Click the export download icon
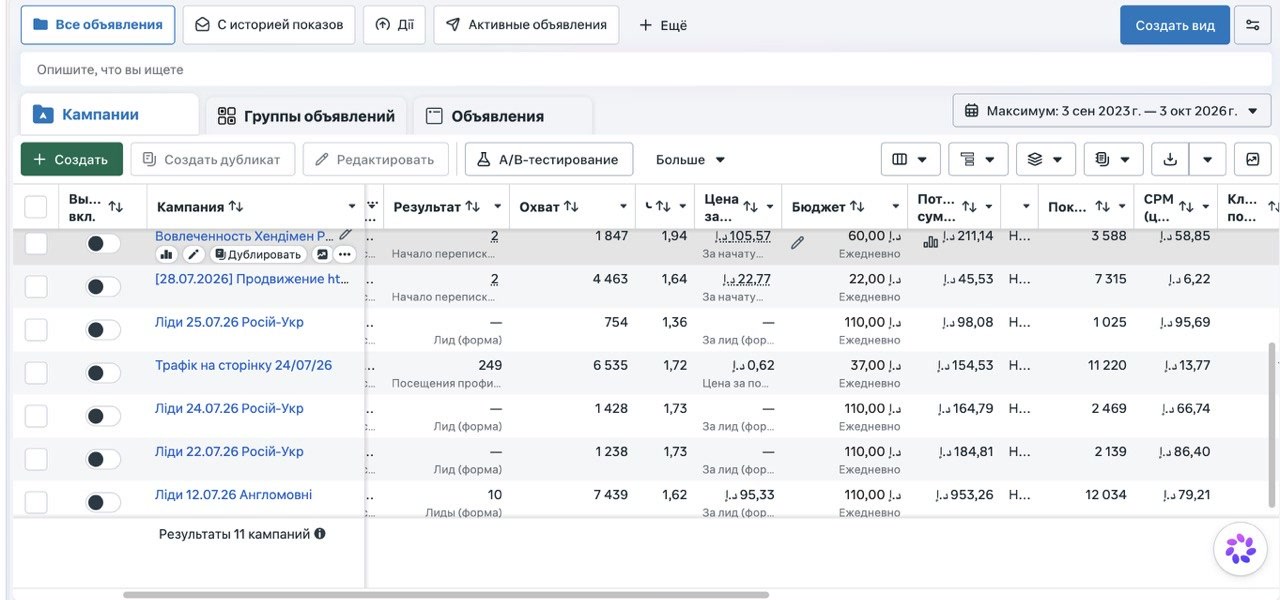Viewport: 1280px width, 600px height. [1171, 159]
